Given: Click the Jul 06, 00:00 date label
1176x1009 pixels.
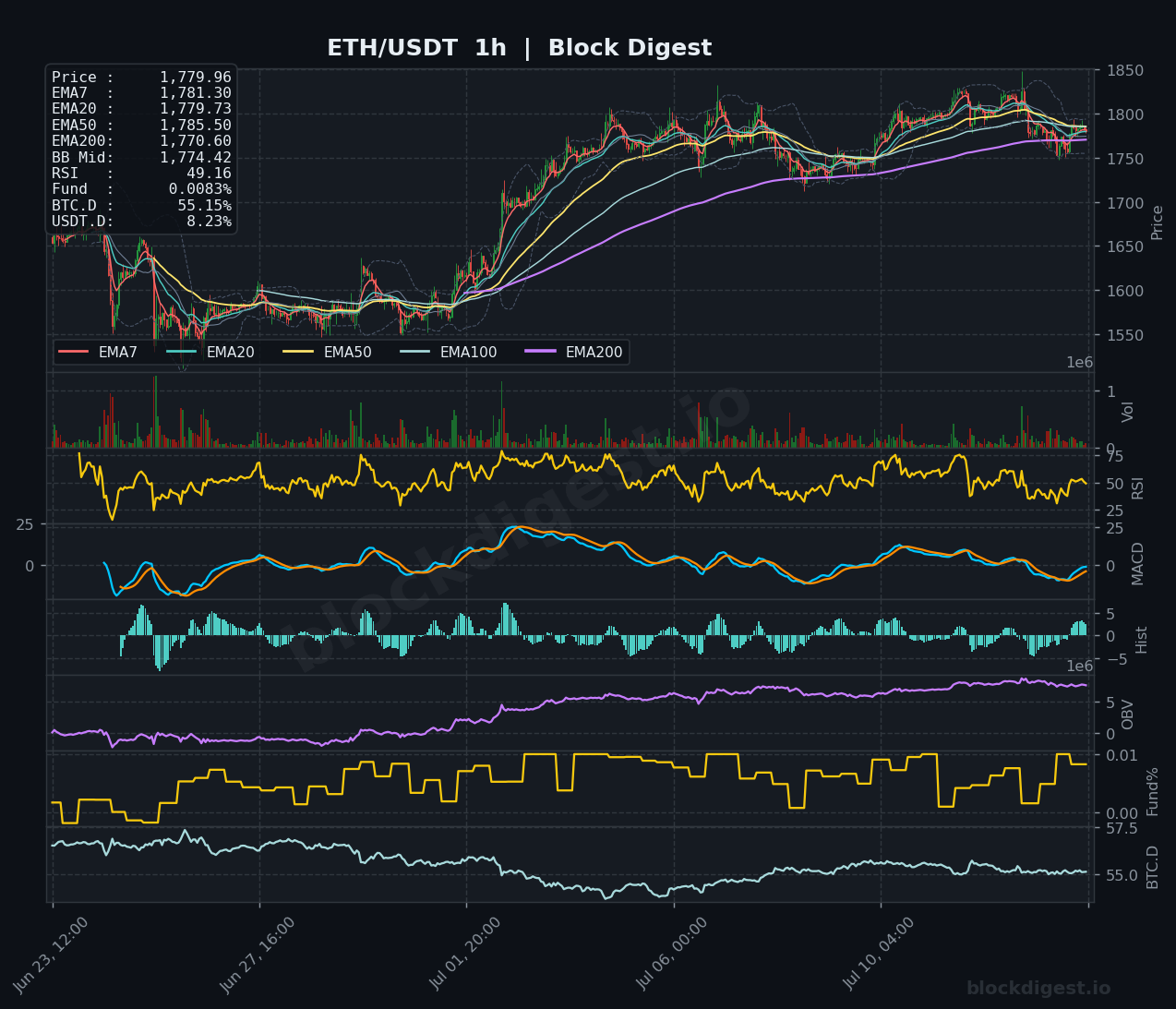Looking at the screenshot, I should tap(672, 954).
